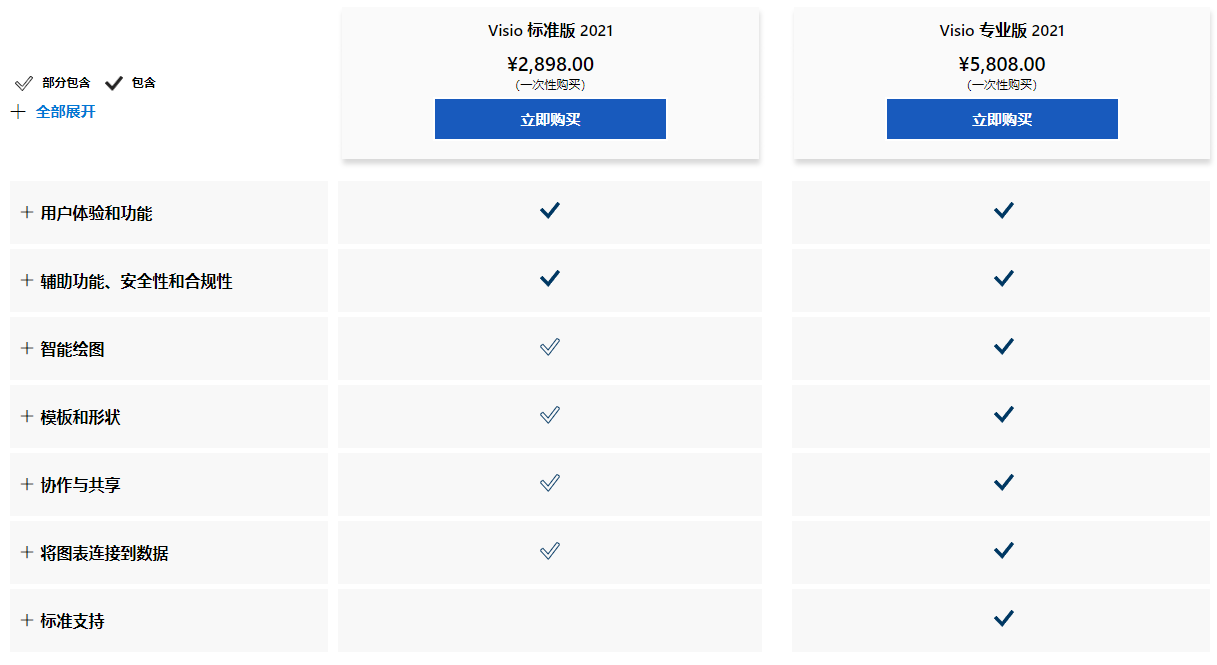Click 标准版 partial checkmark for 模板和形状
1217x665 pixels.
click(550, 415)
